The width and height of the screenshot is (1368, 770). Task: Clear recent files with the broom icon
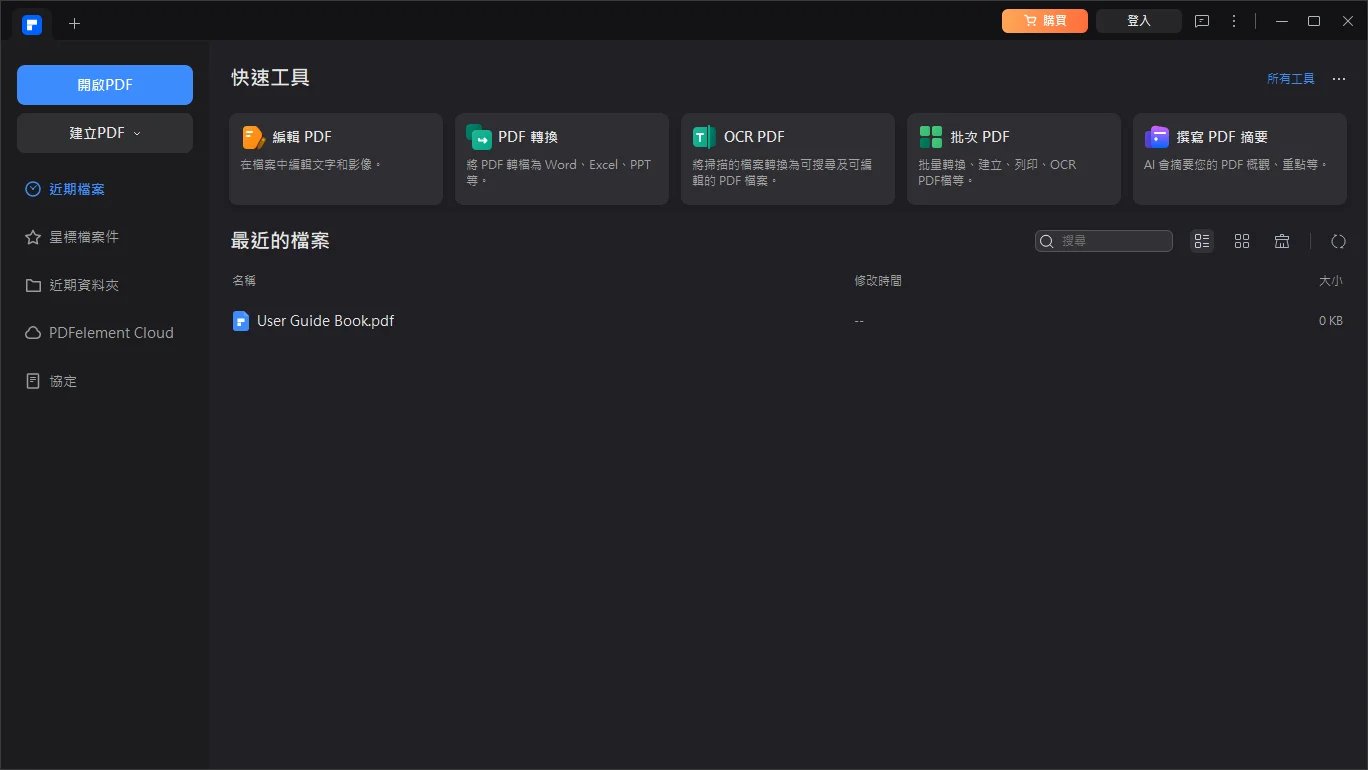click(x=1282, y=241)
